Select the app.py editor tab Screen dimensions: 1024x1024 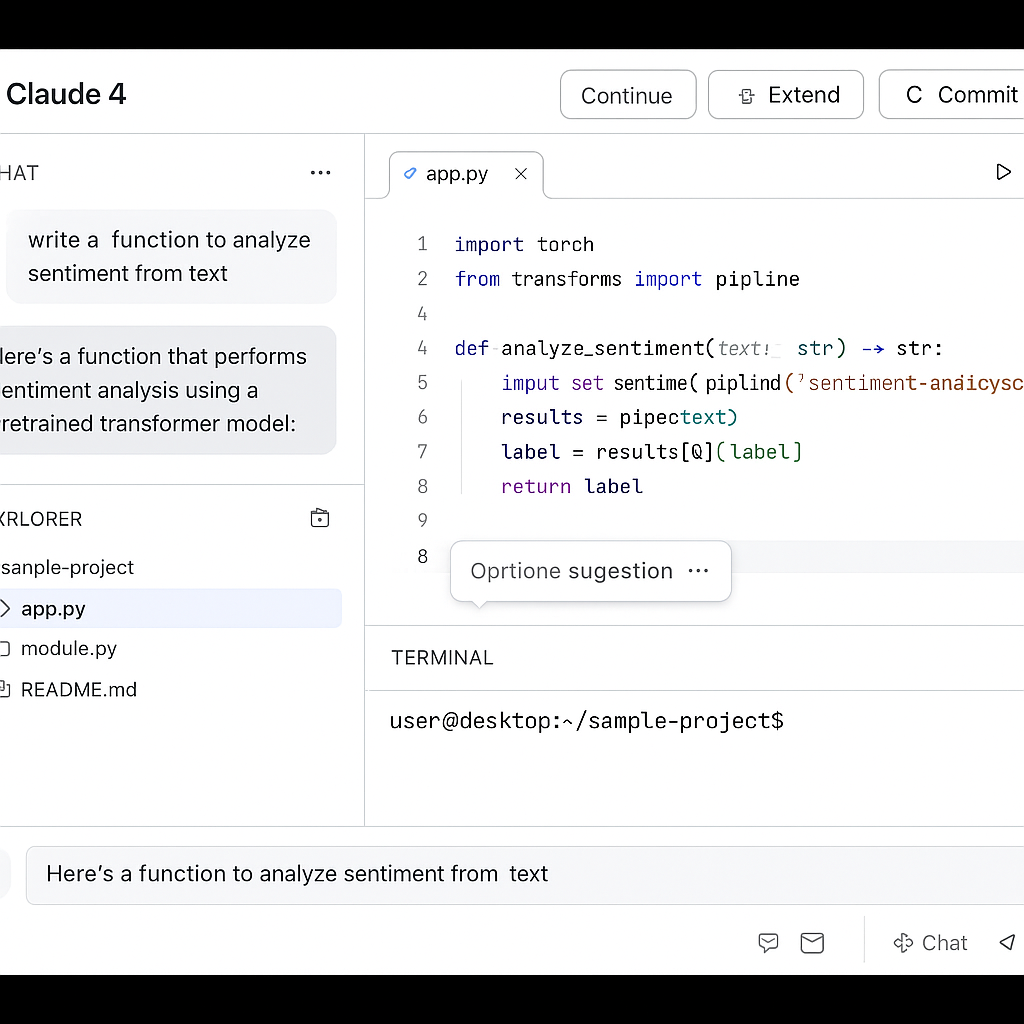coord(466,174)
